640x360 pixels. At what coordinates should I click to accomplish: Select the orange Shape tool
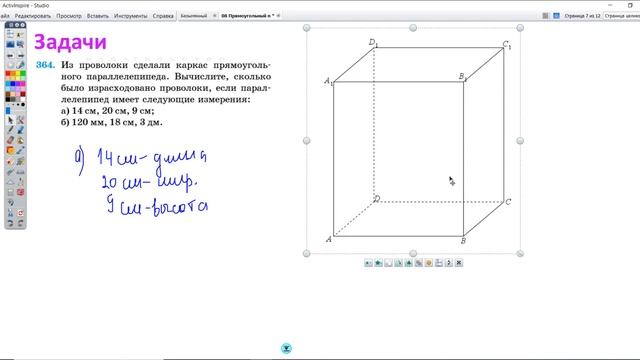point(10,151)
